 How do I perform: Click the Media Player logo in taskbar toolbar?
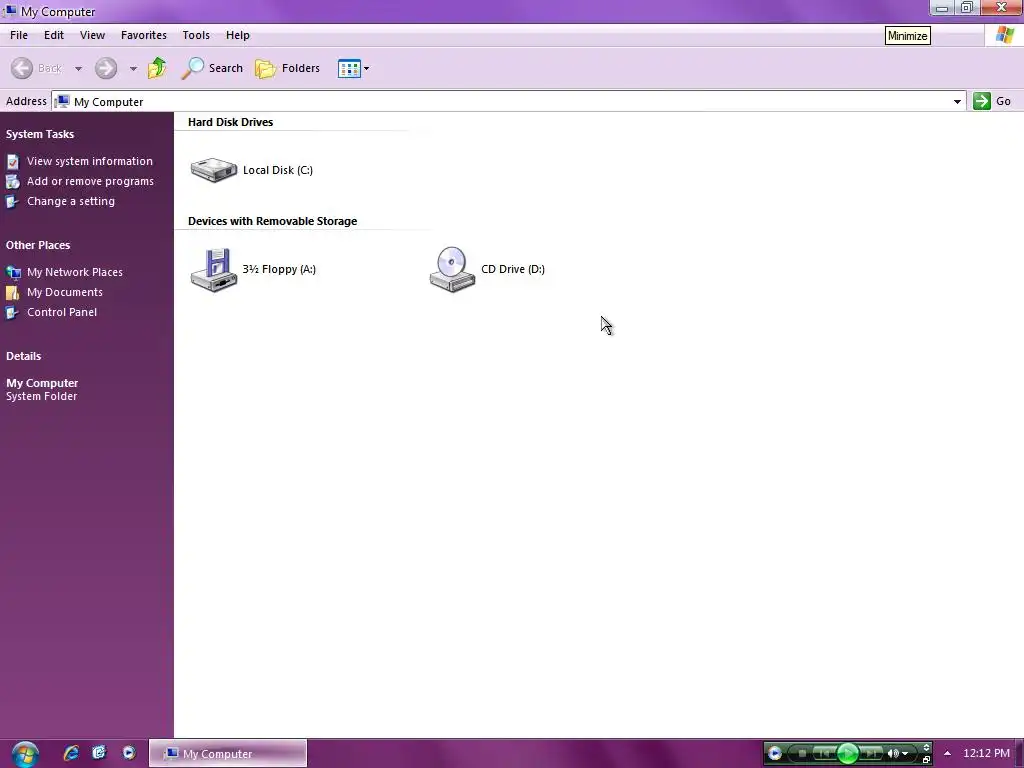[775, 753]
